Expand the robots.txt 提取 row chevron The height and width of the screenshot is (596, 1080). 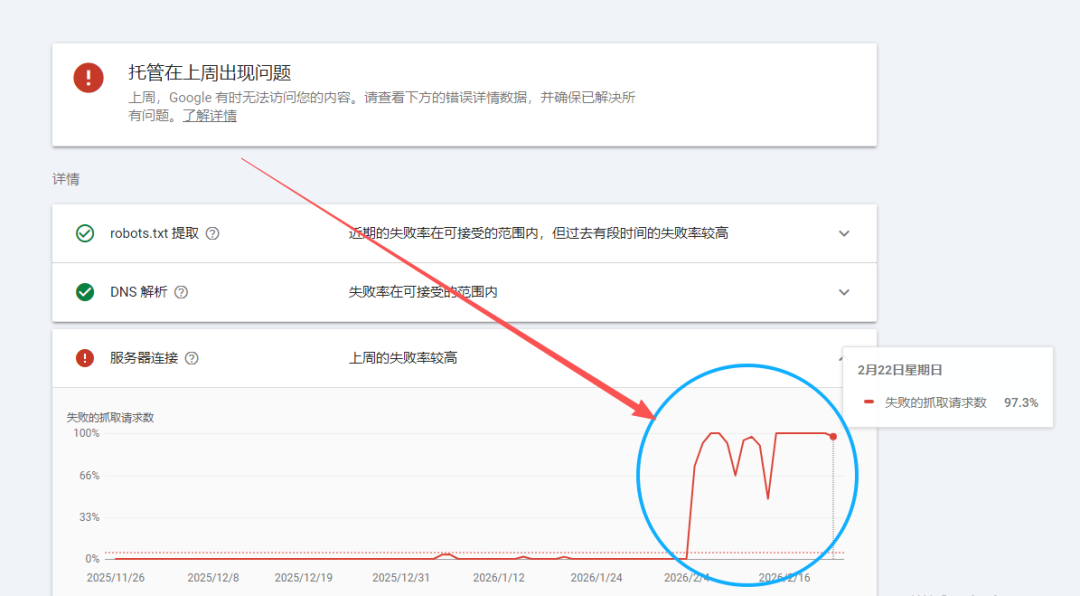[x=844, y=234]
